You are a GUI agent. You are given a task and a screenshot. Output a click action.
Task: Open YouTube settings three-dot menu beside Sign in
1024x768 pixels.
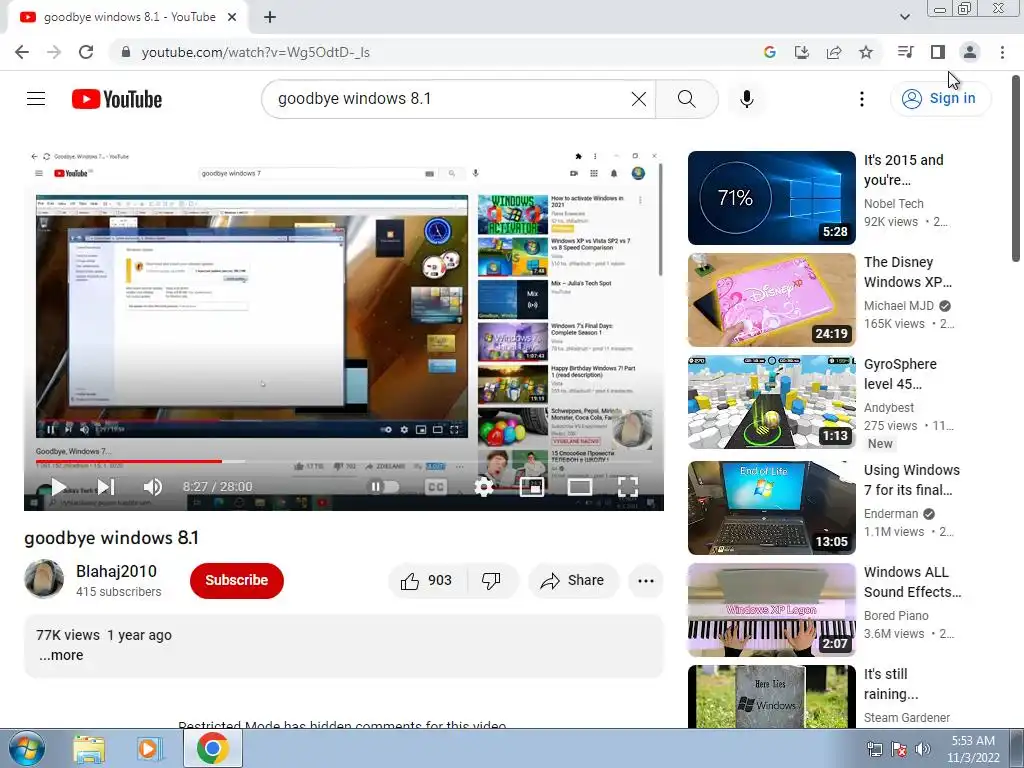click(862, 99)
